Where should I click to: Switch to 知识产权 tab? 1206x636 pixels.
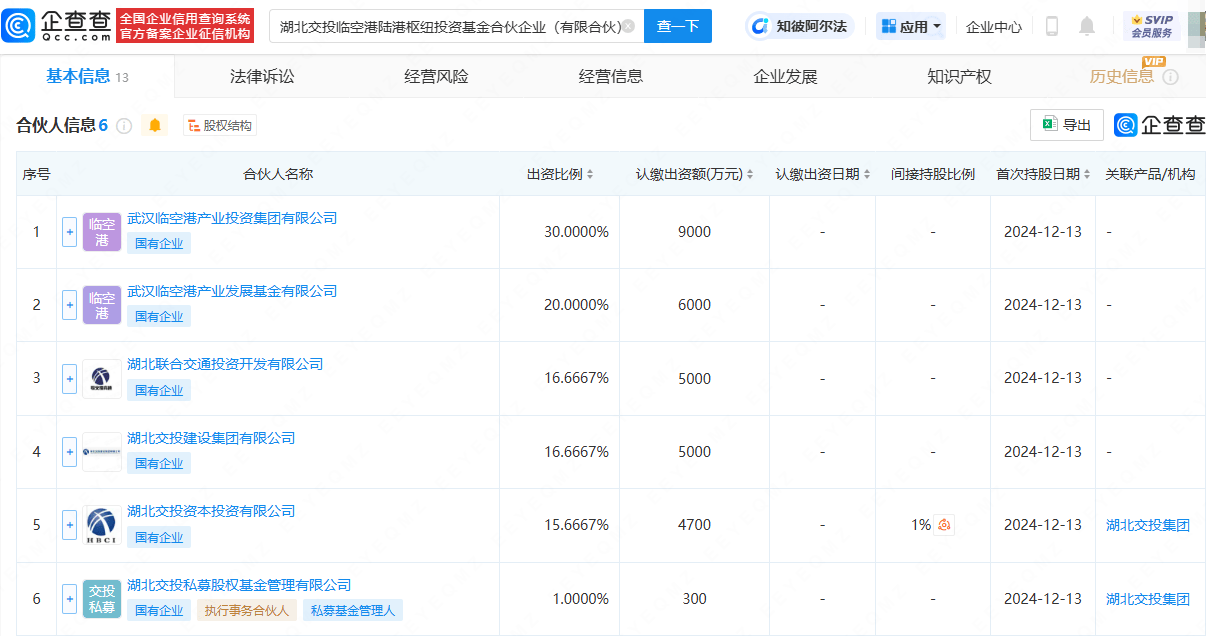(959, 77)
